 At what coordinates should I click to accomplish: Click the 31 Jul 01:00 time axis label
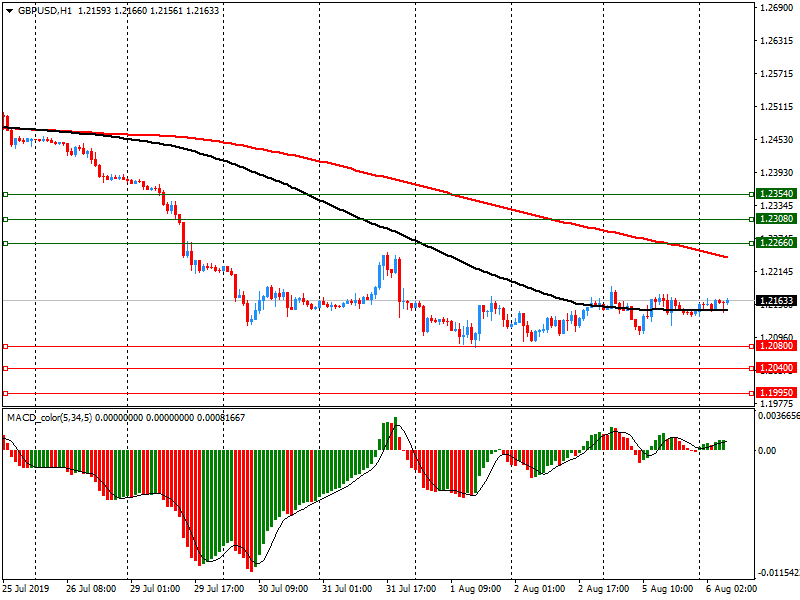(x=347, y=589)
